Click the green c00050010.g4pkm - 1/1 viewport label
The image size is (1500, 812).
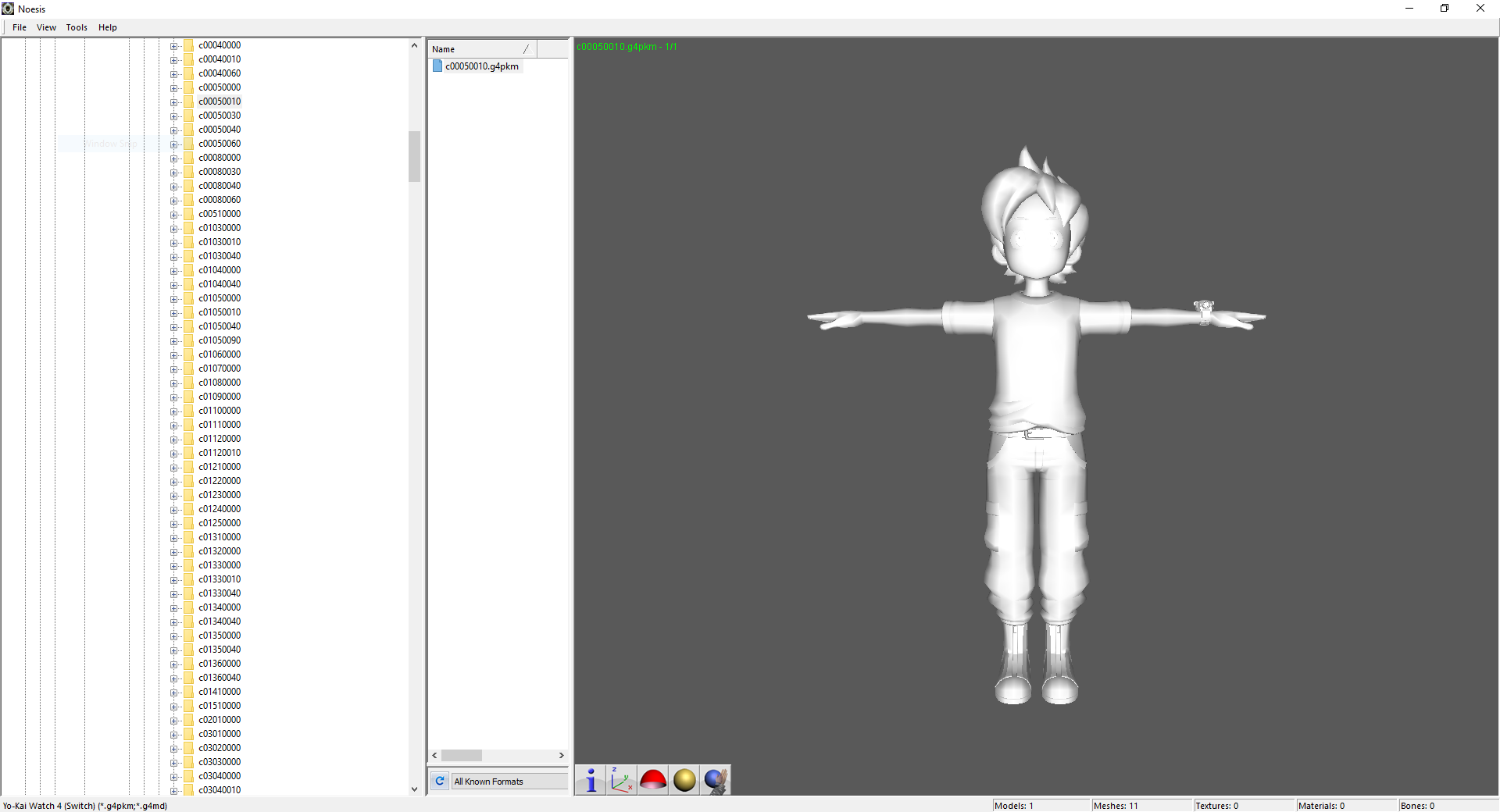pyautogui.click(x=627, y=47)
